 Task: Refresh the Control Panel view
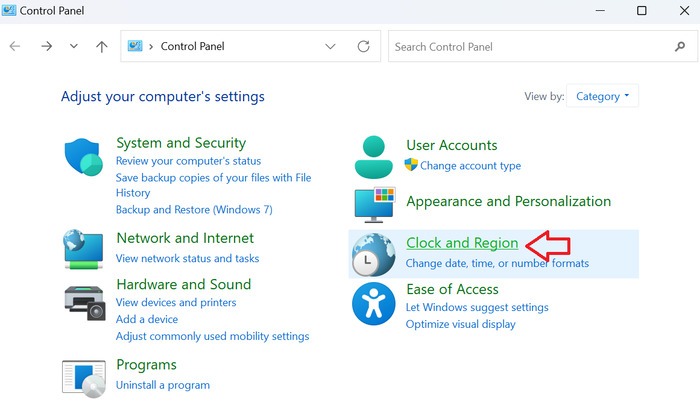click(x=363, y=47)
